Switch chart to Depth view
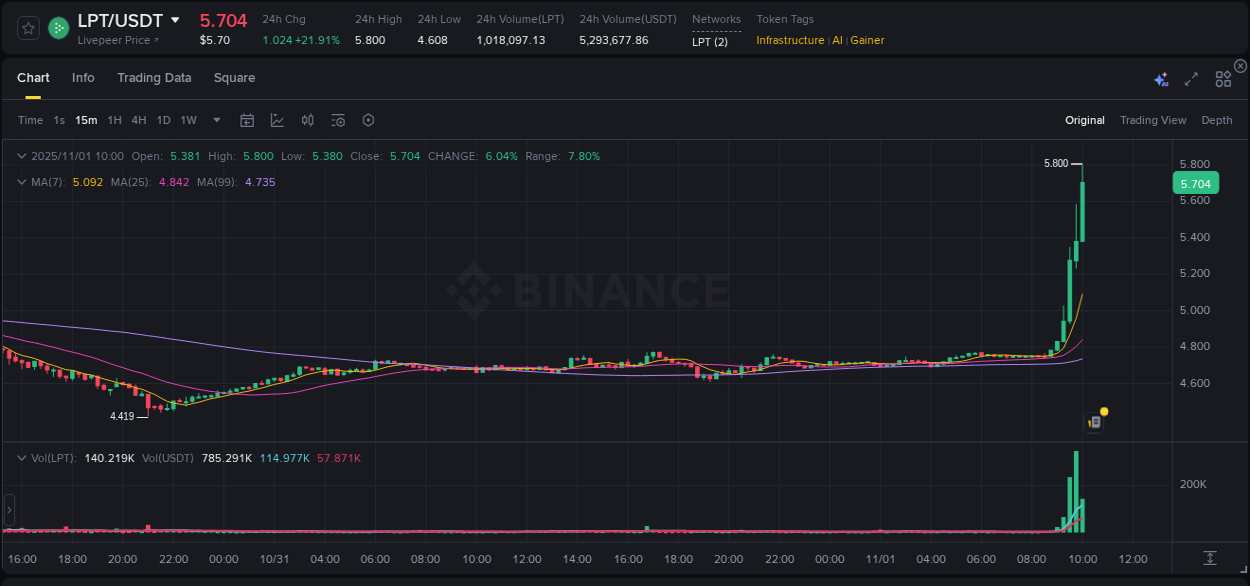Viewport: 1250px width, 586px height. (1216, 120)
